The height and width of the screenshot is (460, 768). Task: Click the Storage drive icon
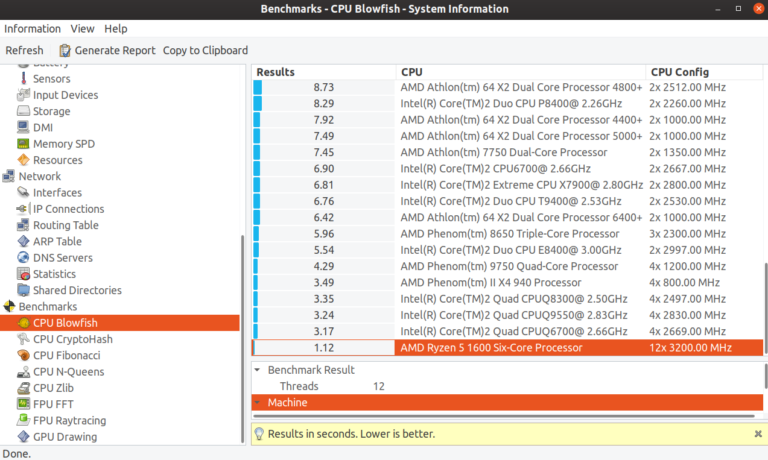pos(23,111)
